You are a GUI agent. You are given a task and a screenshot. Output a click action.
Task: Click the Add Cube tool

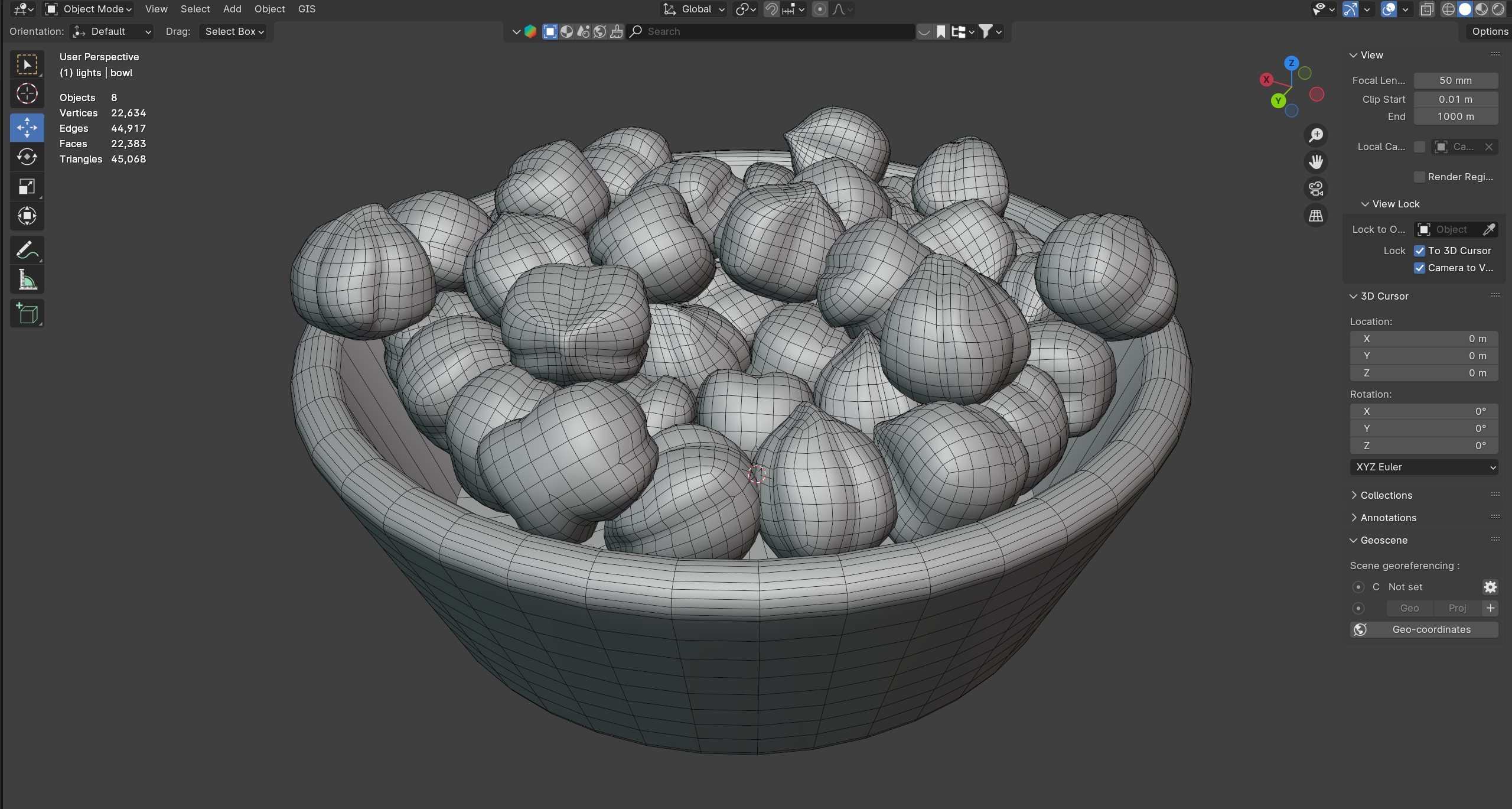pyautogui.click(x=27, y=313)
